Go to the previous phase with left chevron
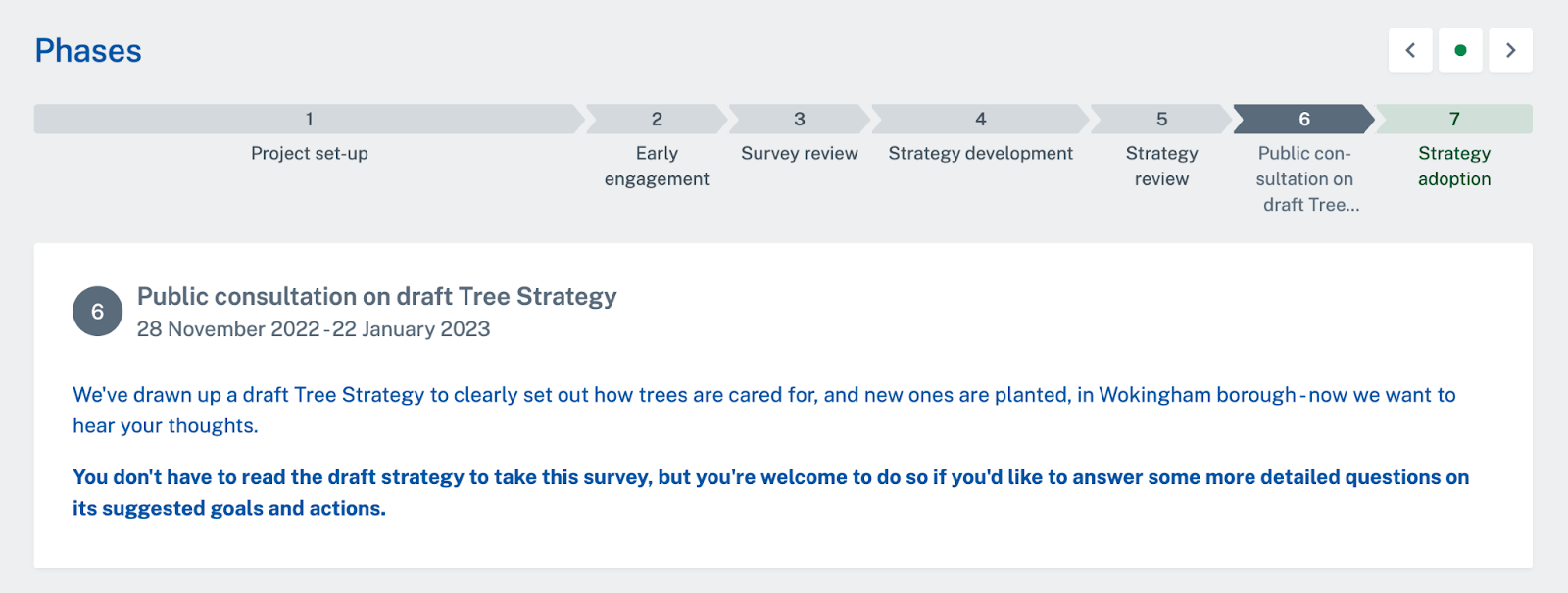1568x593 pixels. pos(1410,50)
